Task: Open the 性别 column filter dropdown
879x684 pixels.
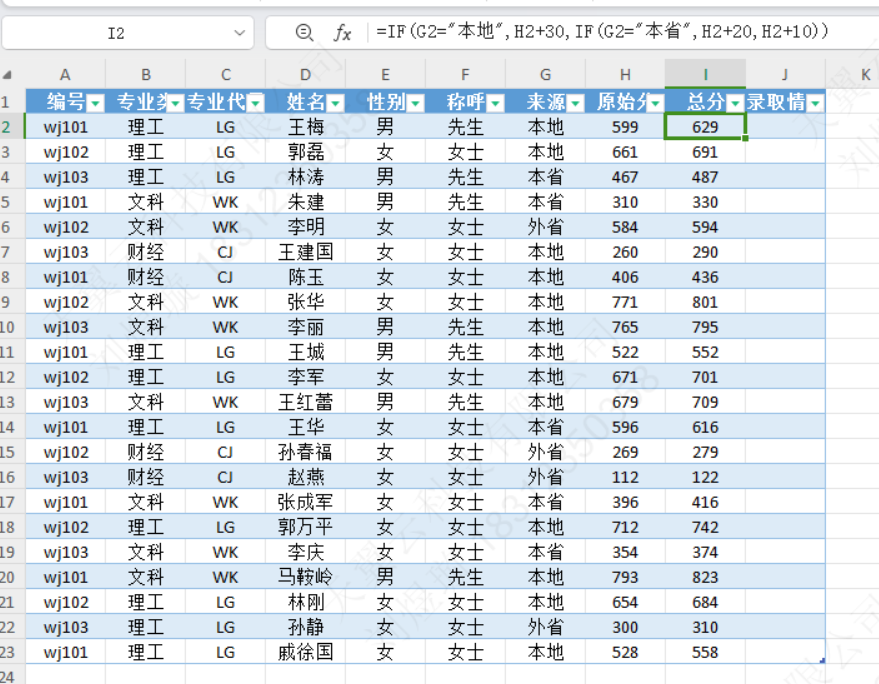Action: (x=416, y=103)
